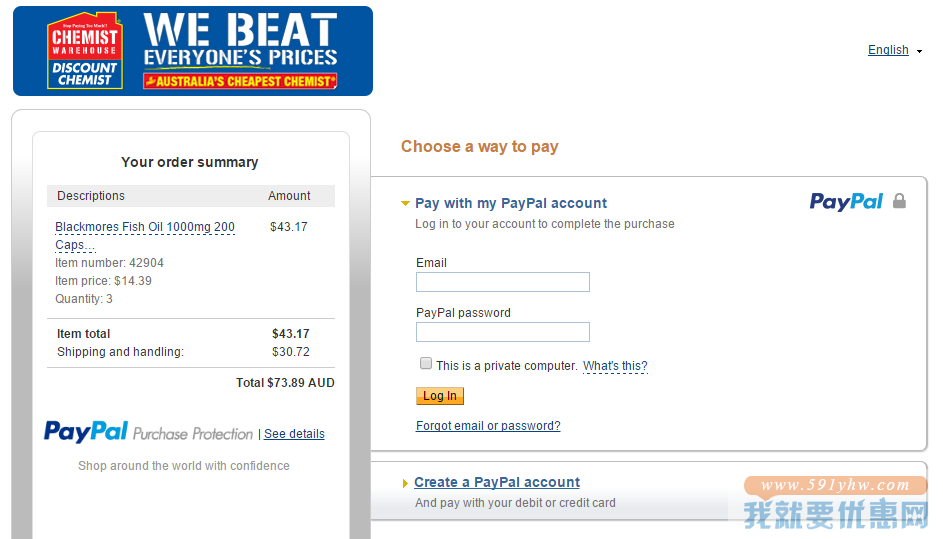
Task: Open the Forgot email or password link
Action: coord(488,426)
